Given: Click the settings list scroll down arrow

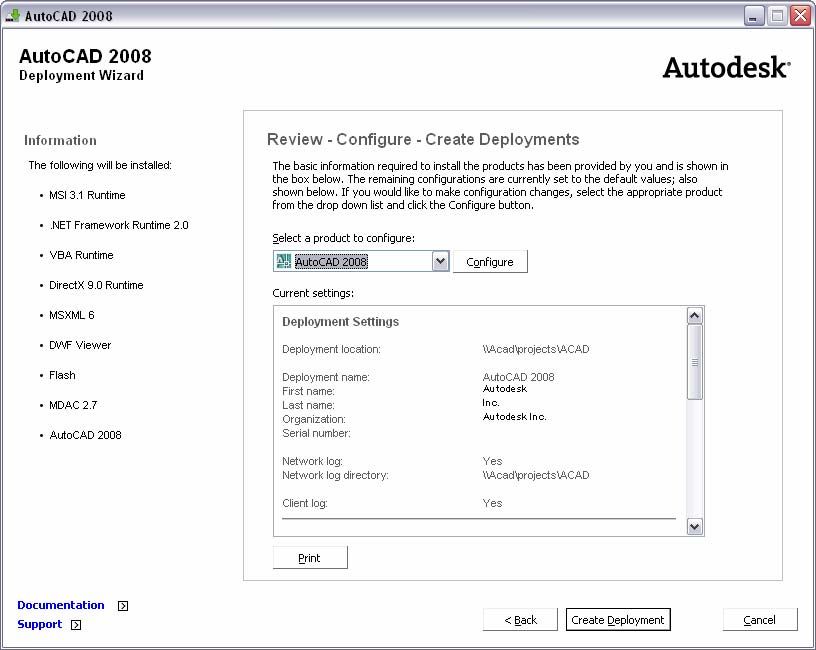Looking at the screenshot, I should click(695, 527).
